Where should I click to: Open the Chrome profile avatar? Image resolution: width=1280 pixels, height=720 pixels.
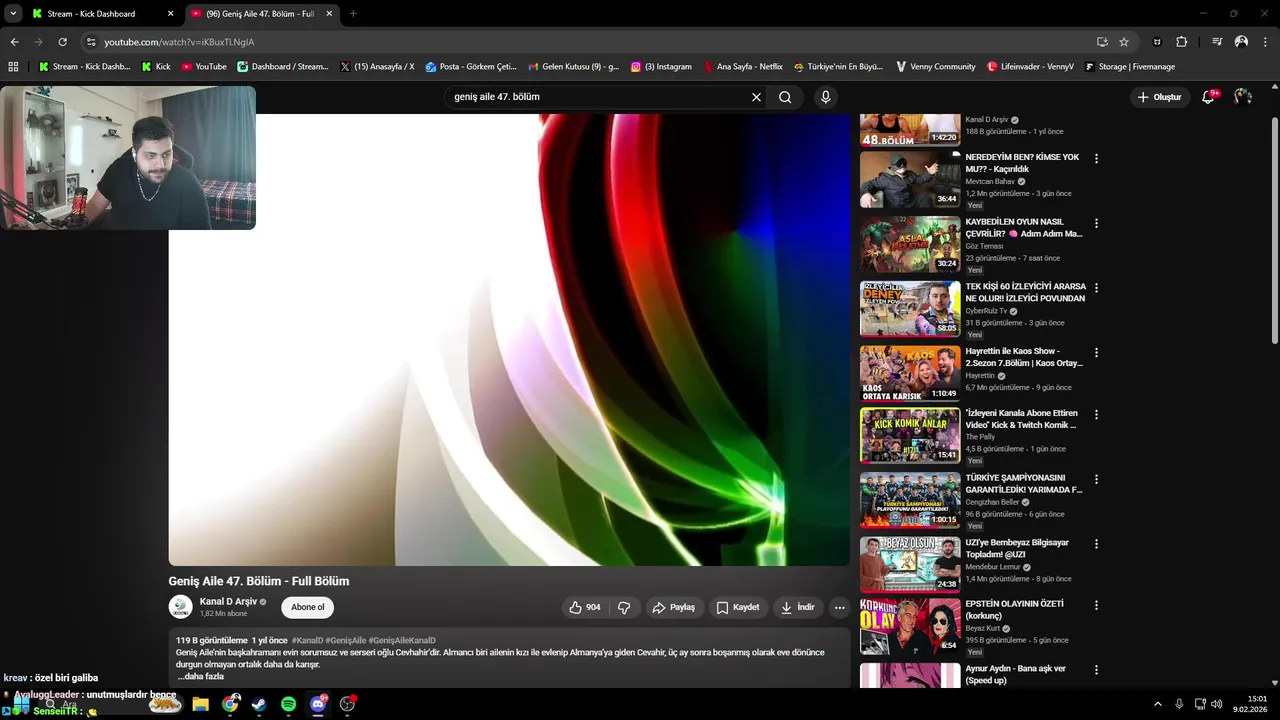click(x=1241, y=42)
